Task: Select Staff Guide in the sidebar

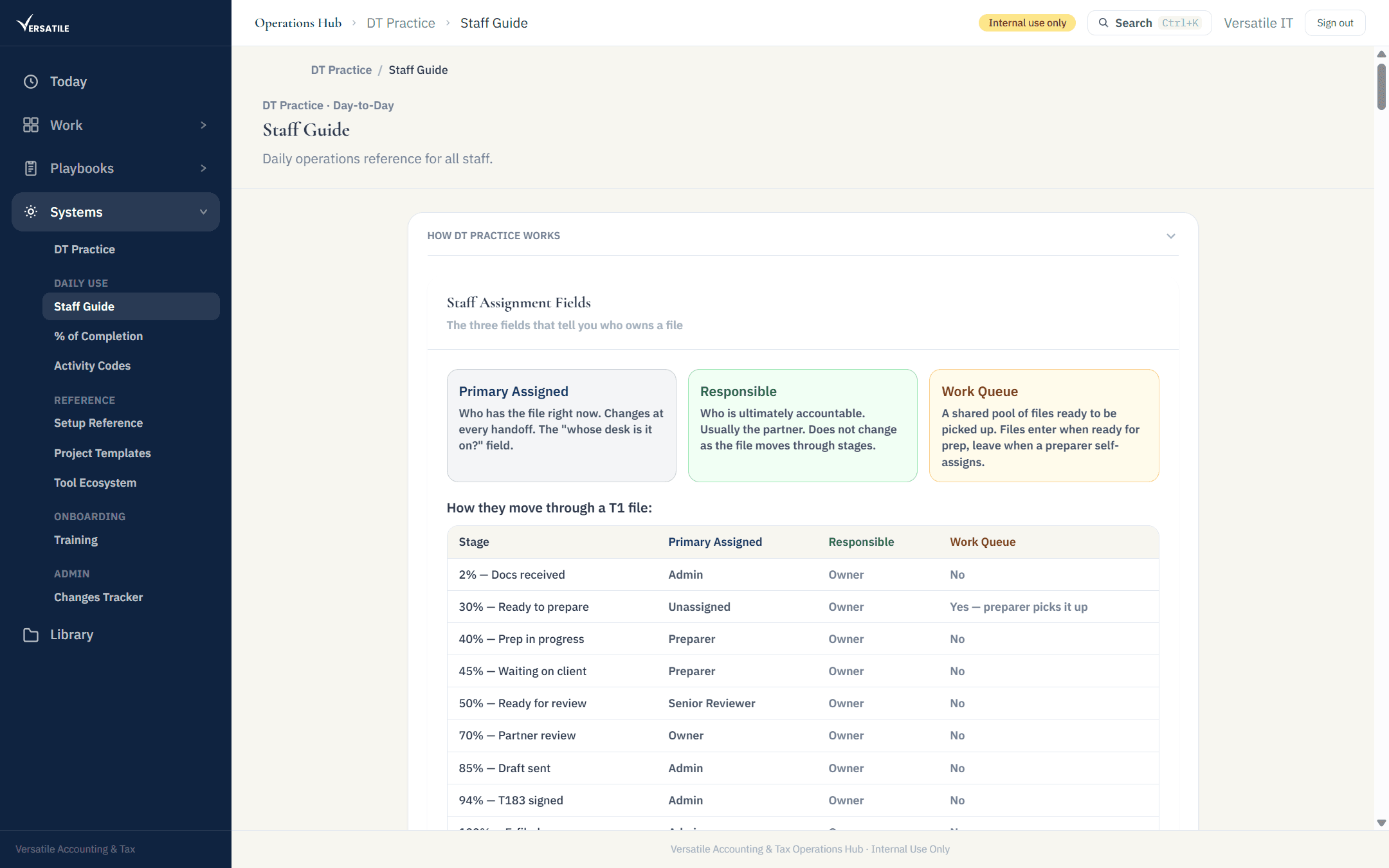Action: (x=131, y=307)
